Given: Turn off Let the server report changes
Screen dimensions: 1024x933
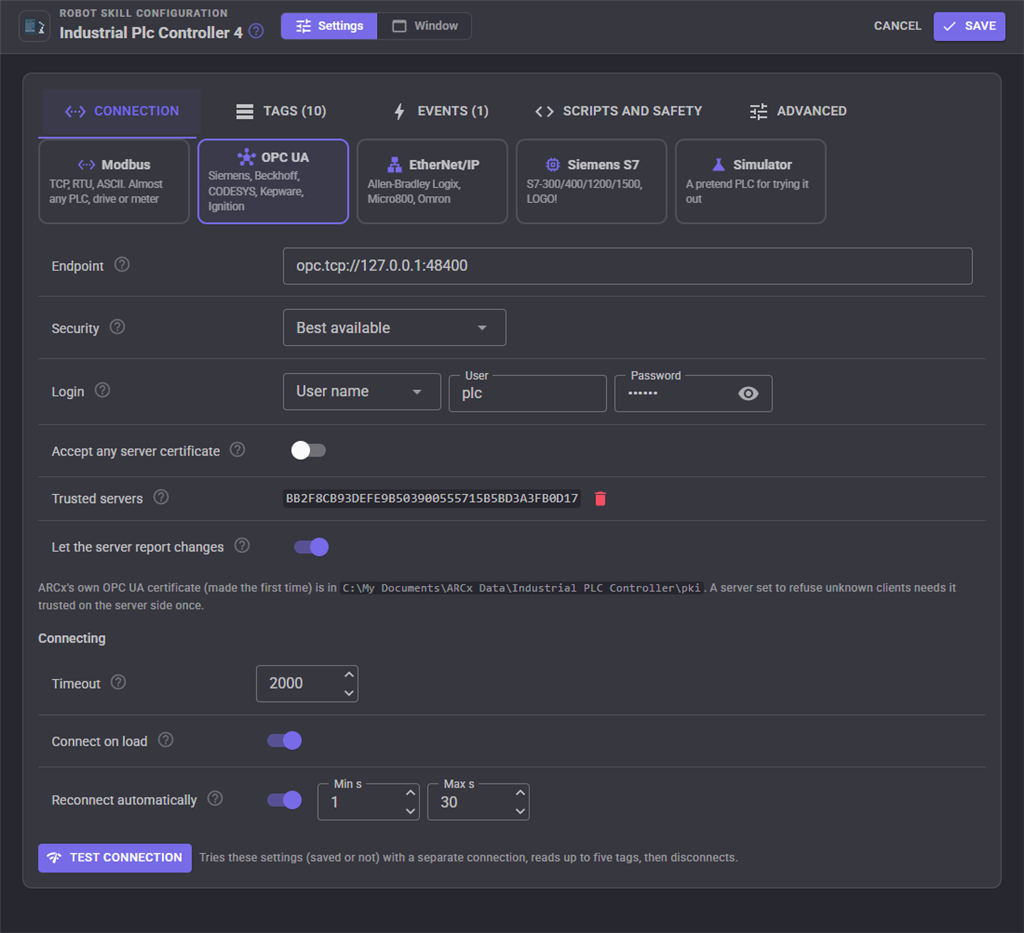Looking at the screenshot, I should [311, 547].
